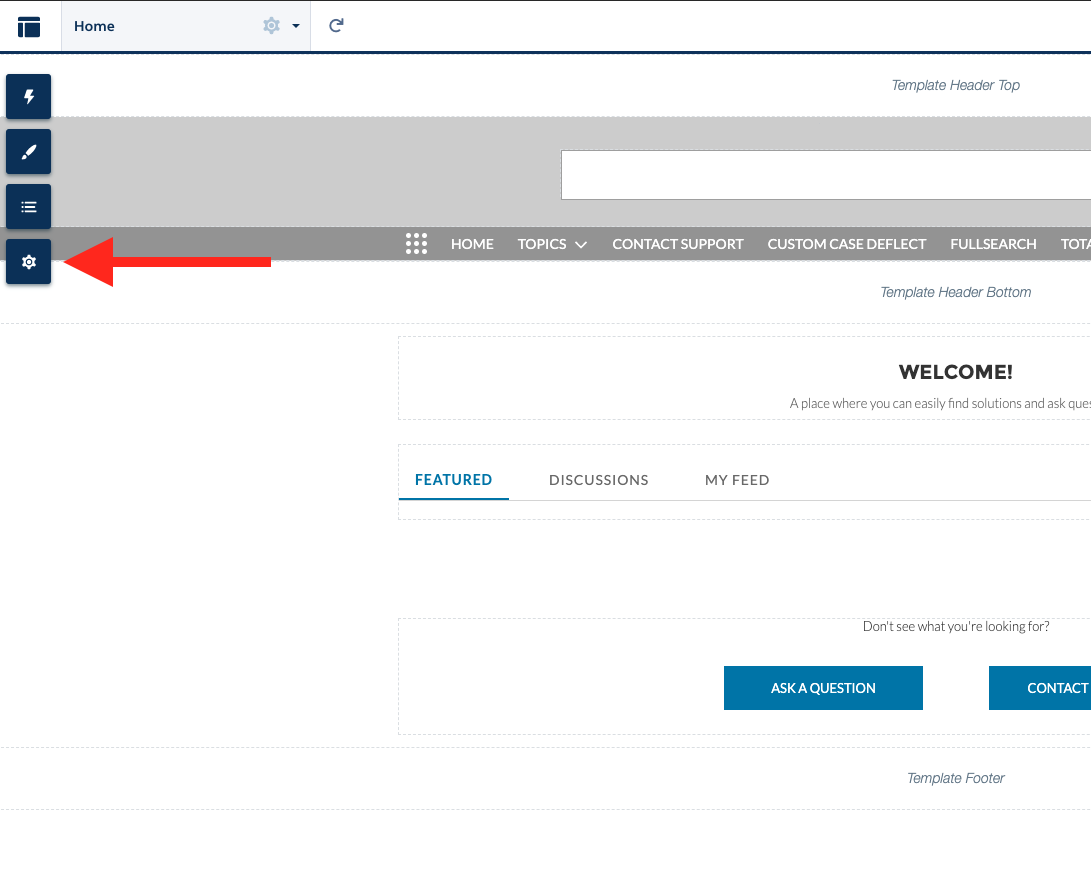Select CONTACT SUPPORT in navigation menu

click(677, 244)
